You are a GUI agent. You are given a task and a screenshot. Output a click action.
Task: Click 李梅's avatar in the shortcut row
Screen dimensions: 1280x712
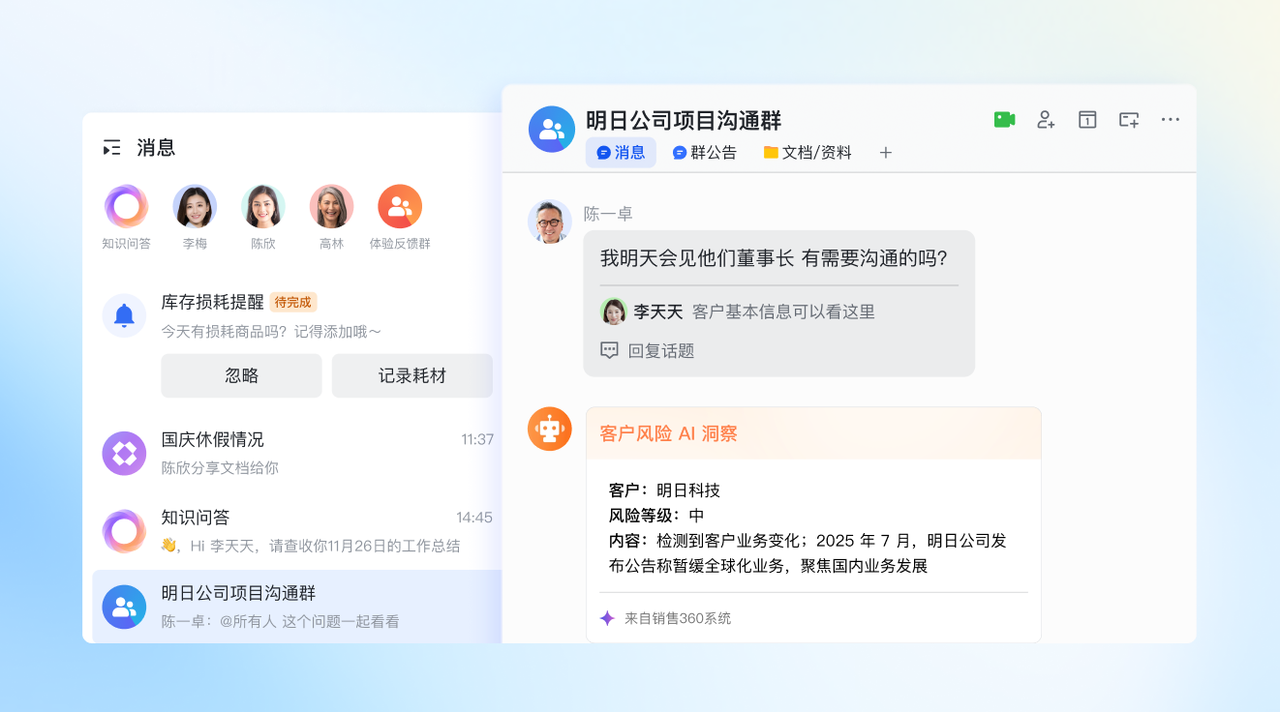pyautogui.click(x=195, y=207)
